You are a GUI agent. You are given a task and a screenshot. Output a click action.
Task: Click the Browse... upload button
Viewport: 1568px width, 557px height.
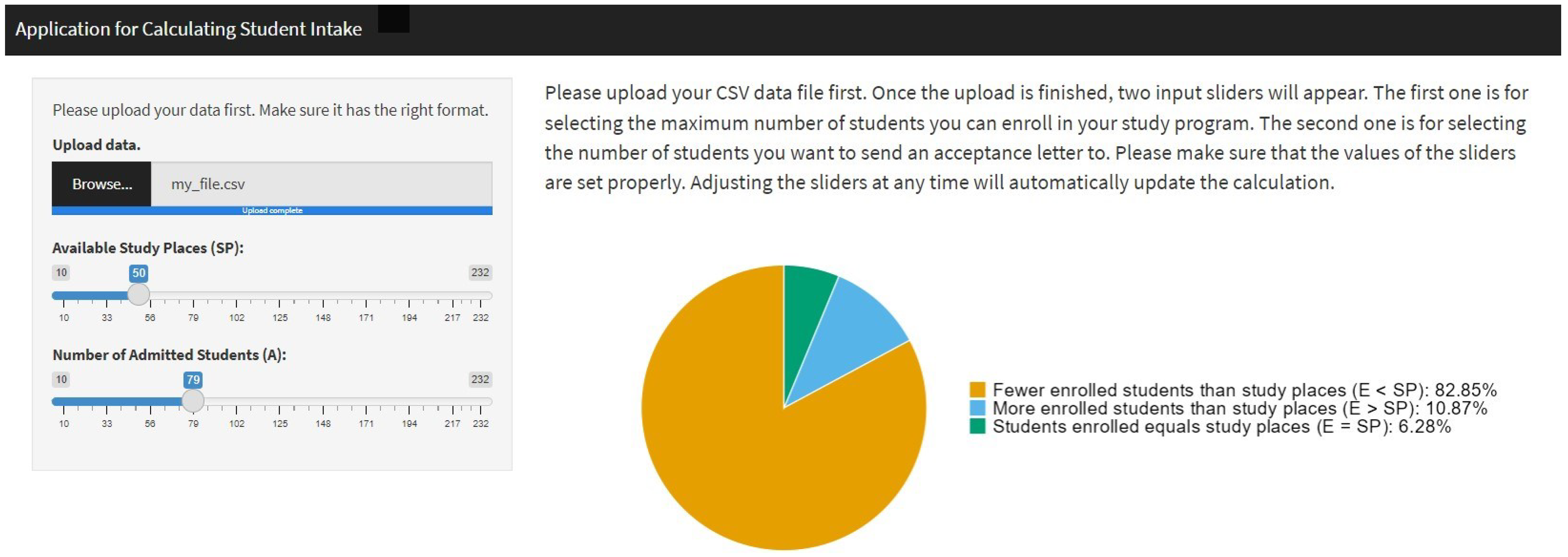[x=102, y=184]
